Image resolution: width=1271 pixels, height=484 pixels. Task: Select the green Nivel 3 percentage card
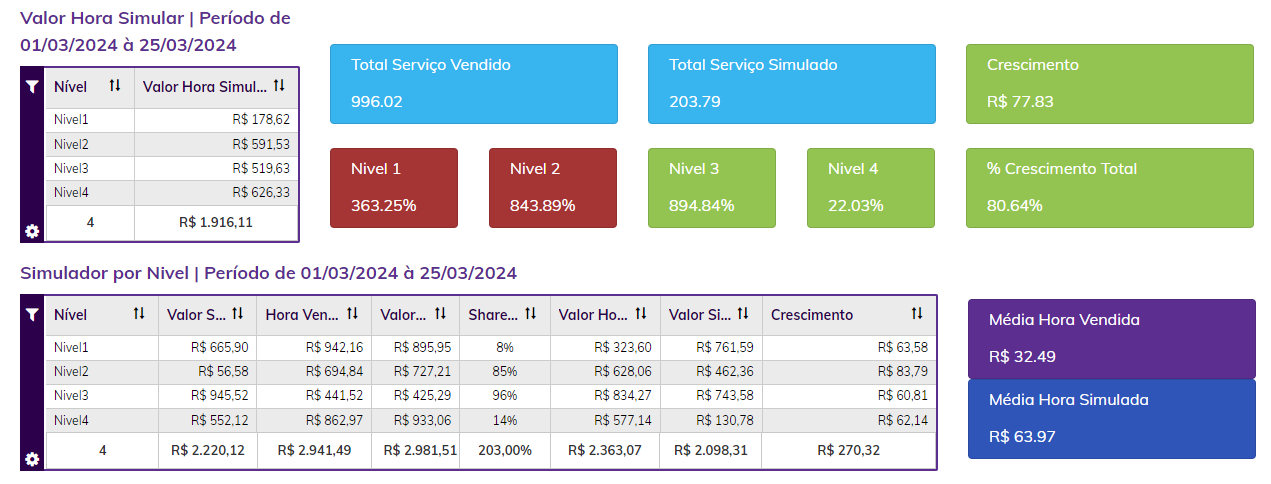tap(711, 187)
